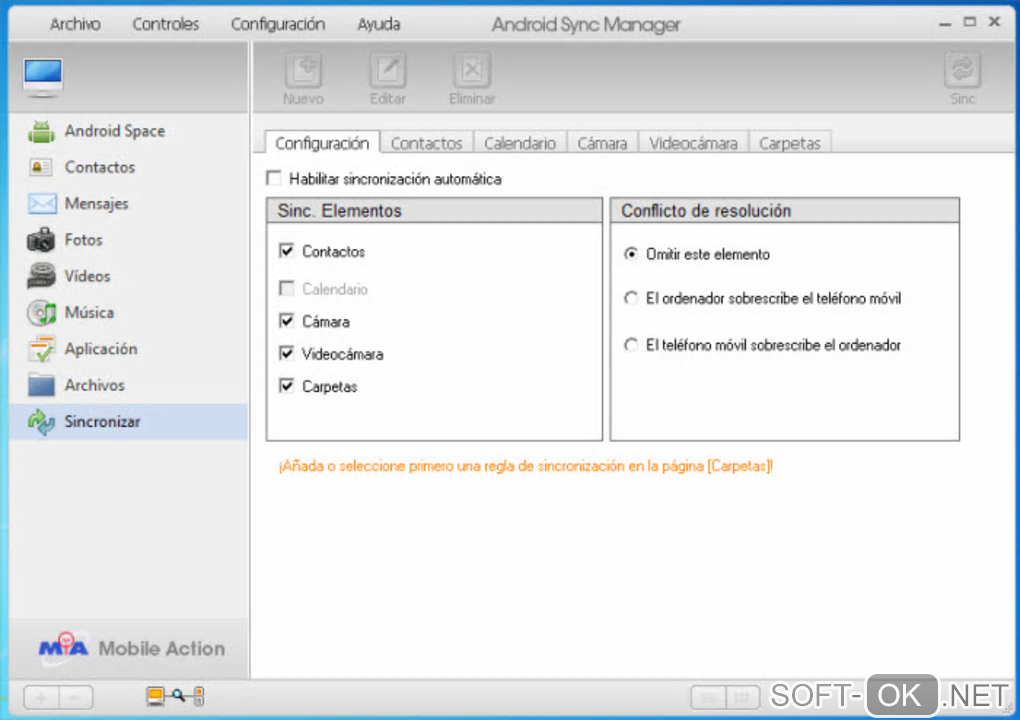
Task: Select Sincronizar in the sidebar
Action: pyautogui.click(x=129, y=421)
